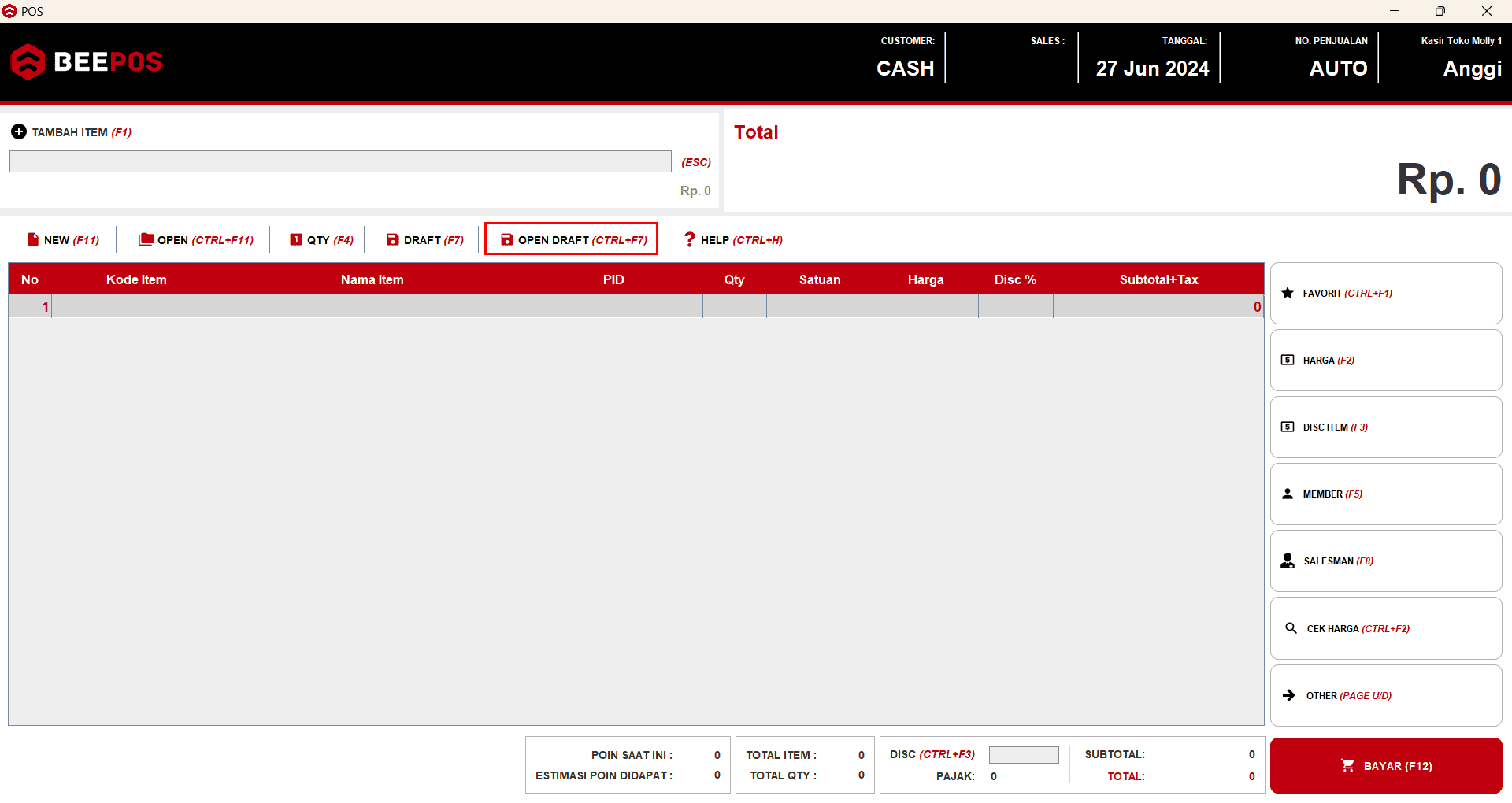Click OTHER (PAGE U/D) button
The image size is (1512, 803).
pos(1386,695)
